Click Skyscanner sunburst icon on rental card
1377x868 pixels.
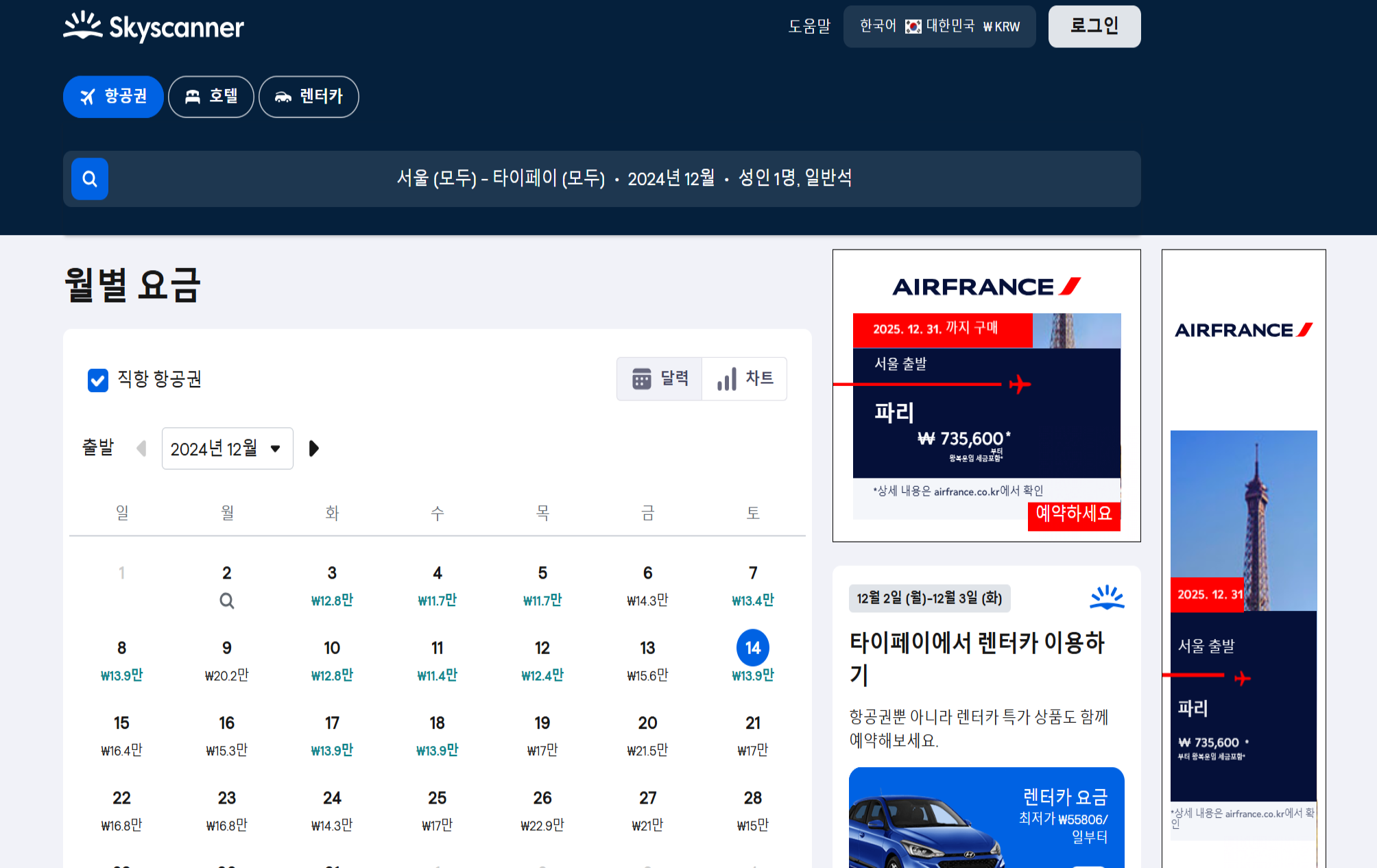(1107, 597)
